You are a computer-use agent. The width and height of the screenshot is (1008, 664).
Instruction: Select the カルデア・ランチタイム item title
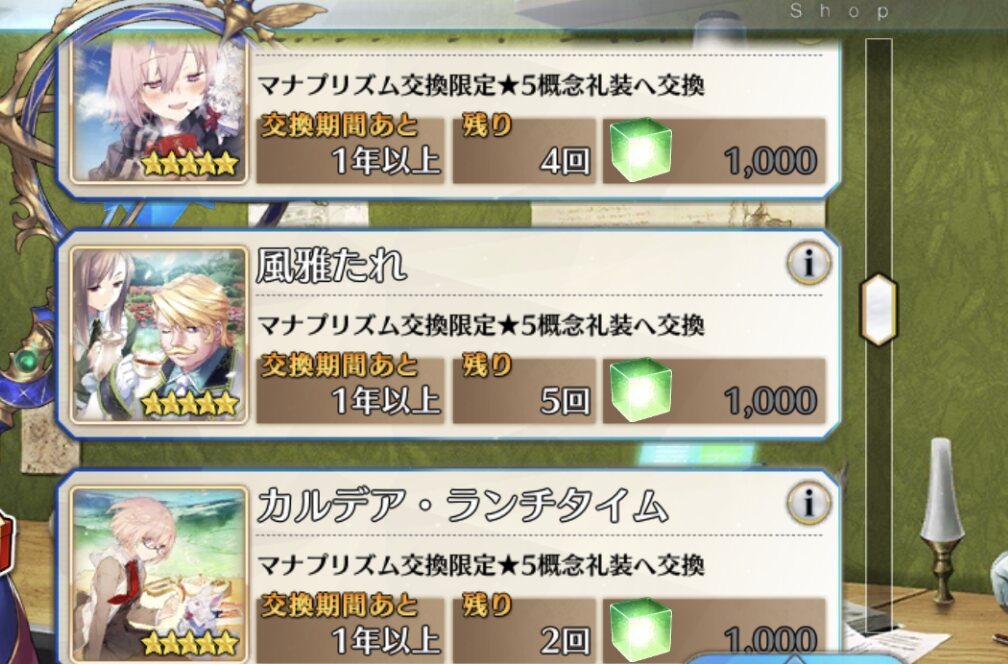tap(462, 505)
